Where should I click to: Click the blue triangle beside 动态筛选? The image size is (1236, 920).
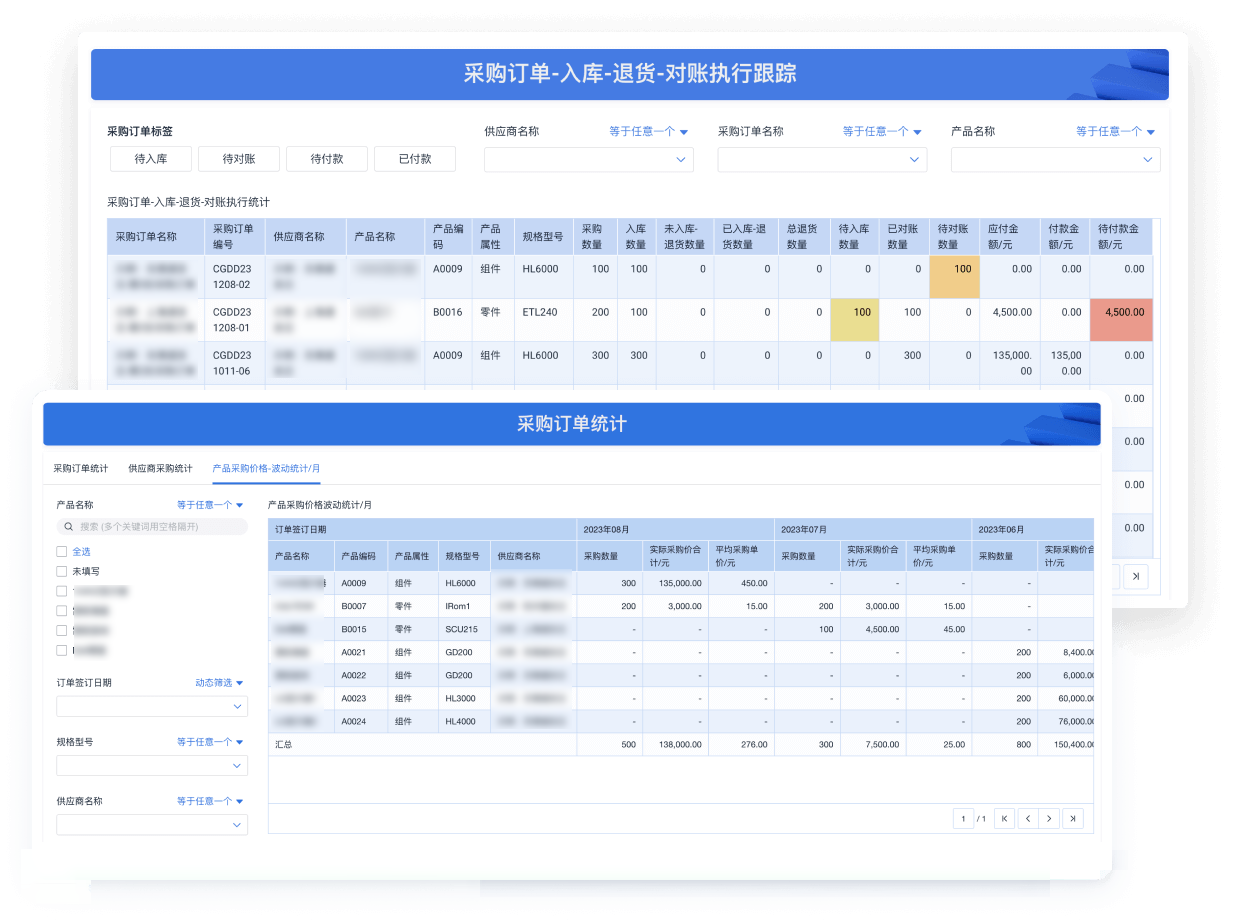point(240,683)
